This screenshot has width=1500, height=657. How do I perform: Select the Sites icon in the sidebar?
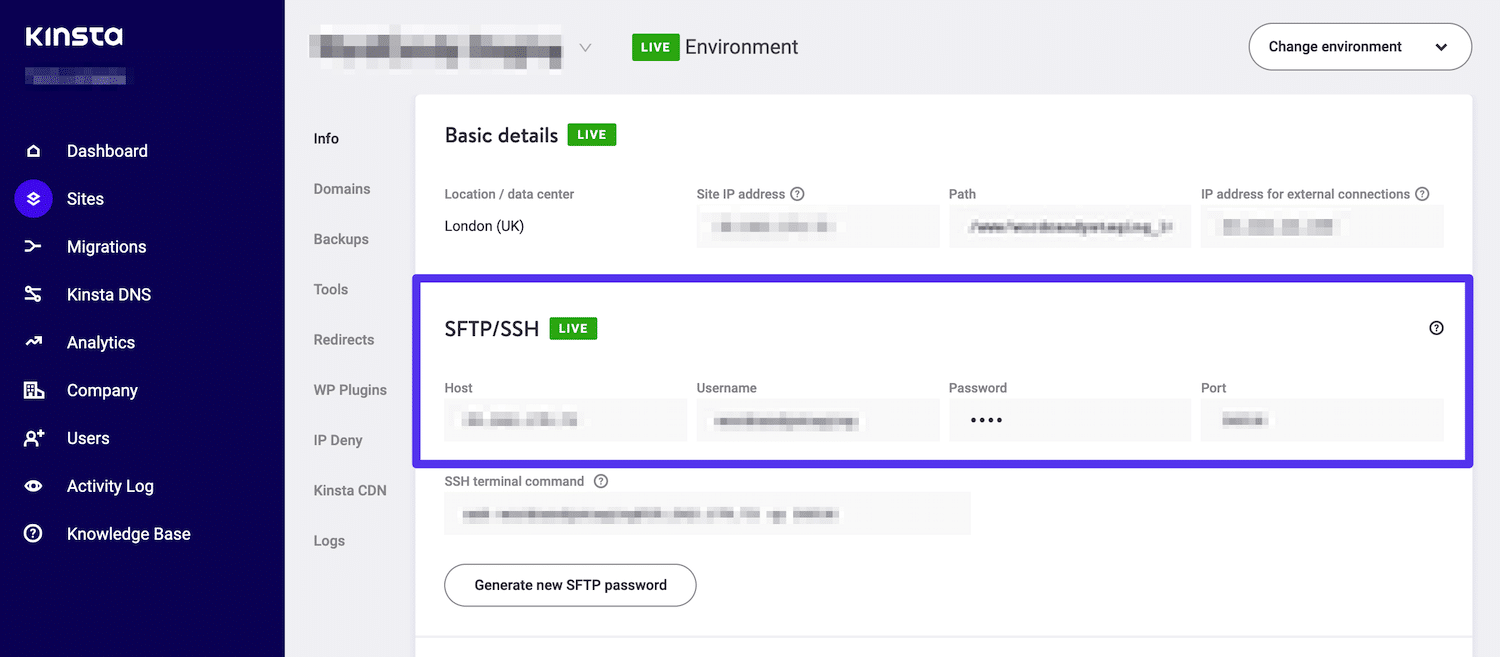click(33, 198)
